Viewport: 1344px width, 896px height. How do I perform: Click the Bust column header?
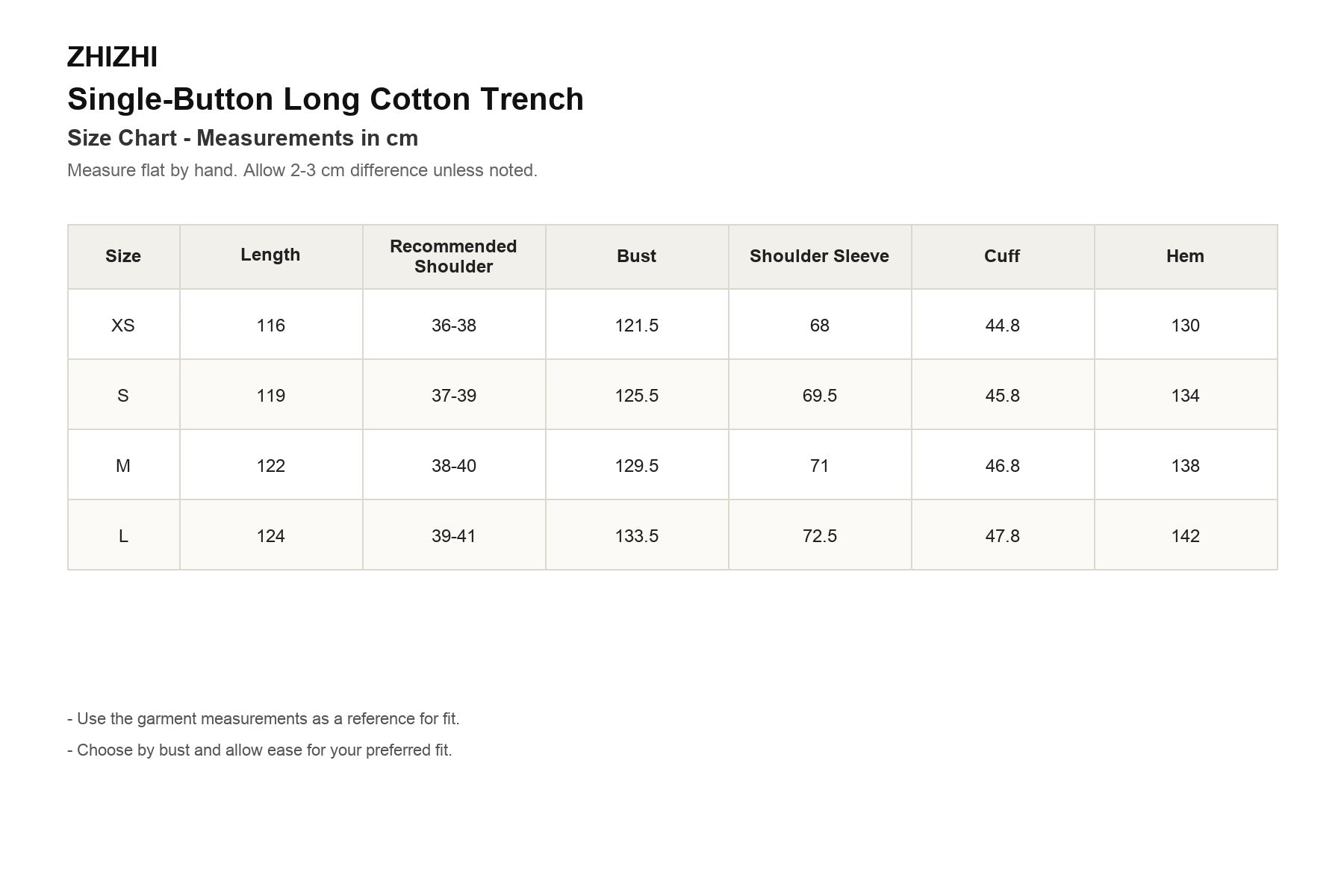(636, 256)
